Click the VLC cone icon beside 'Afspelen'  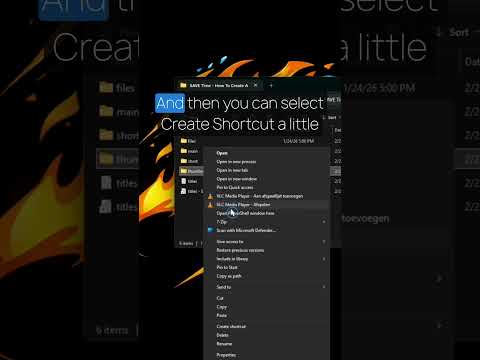tap(210, 205)
